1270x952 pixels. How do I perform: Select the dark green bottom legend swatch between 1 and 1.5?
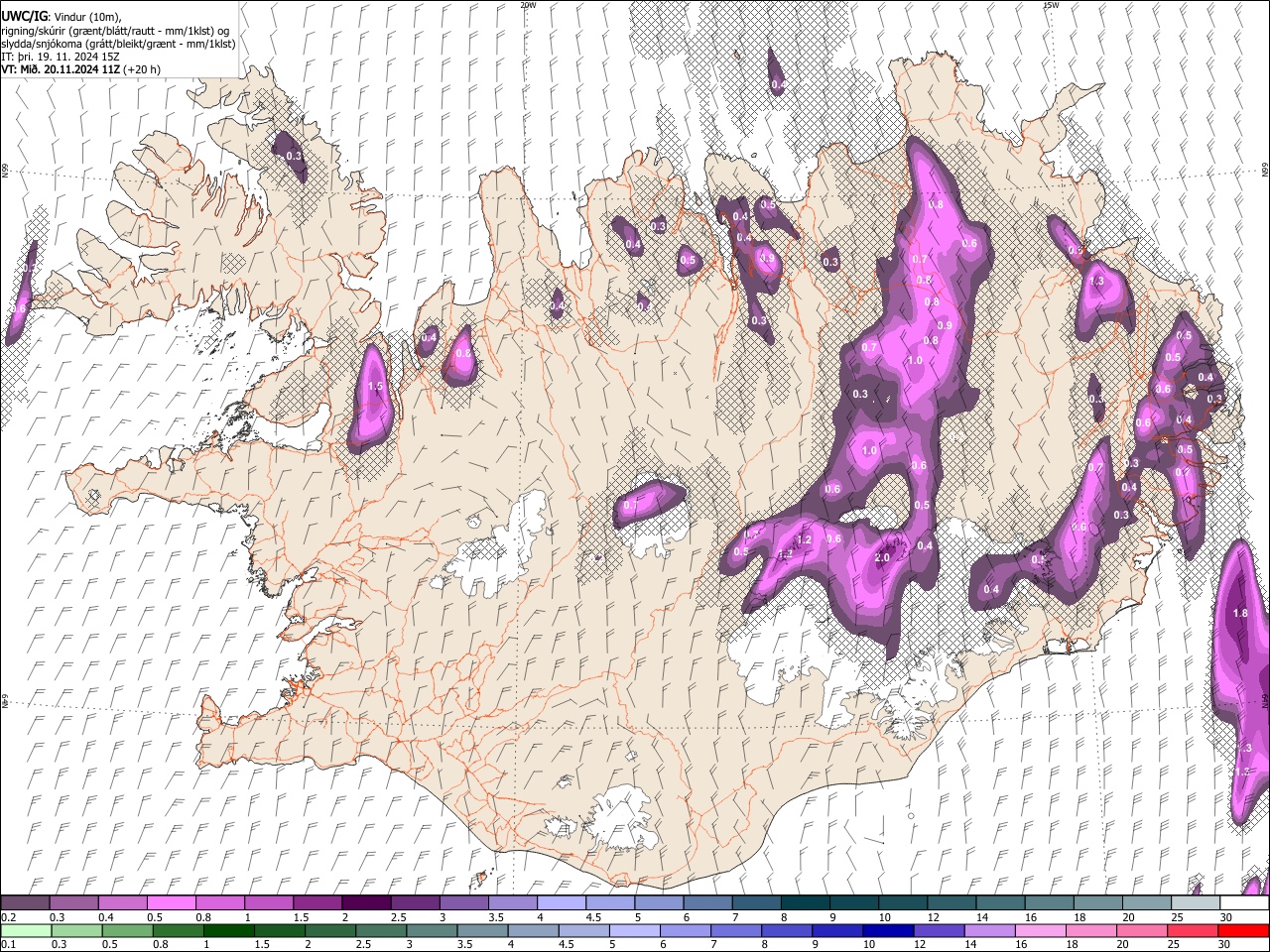pyautogui.click(x=228, y=930)
